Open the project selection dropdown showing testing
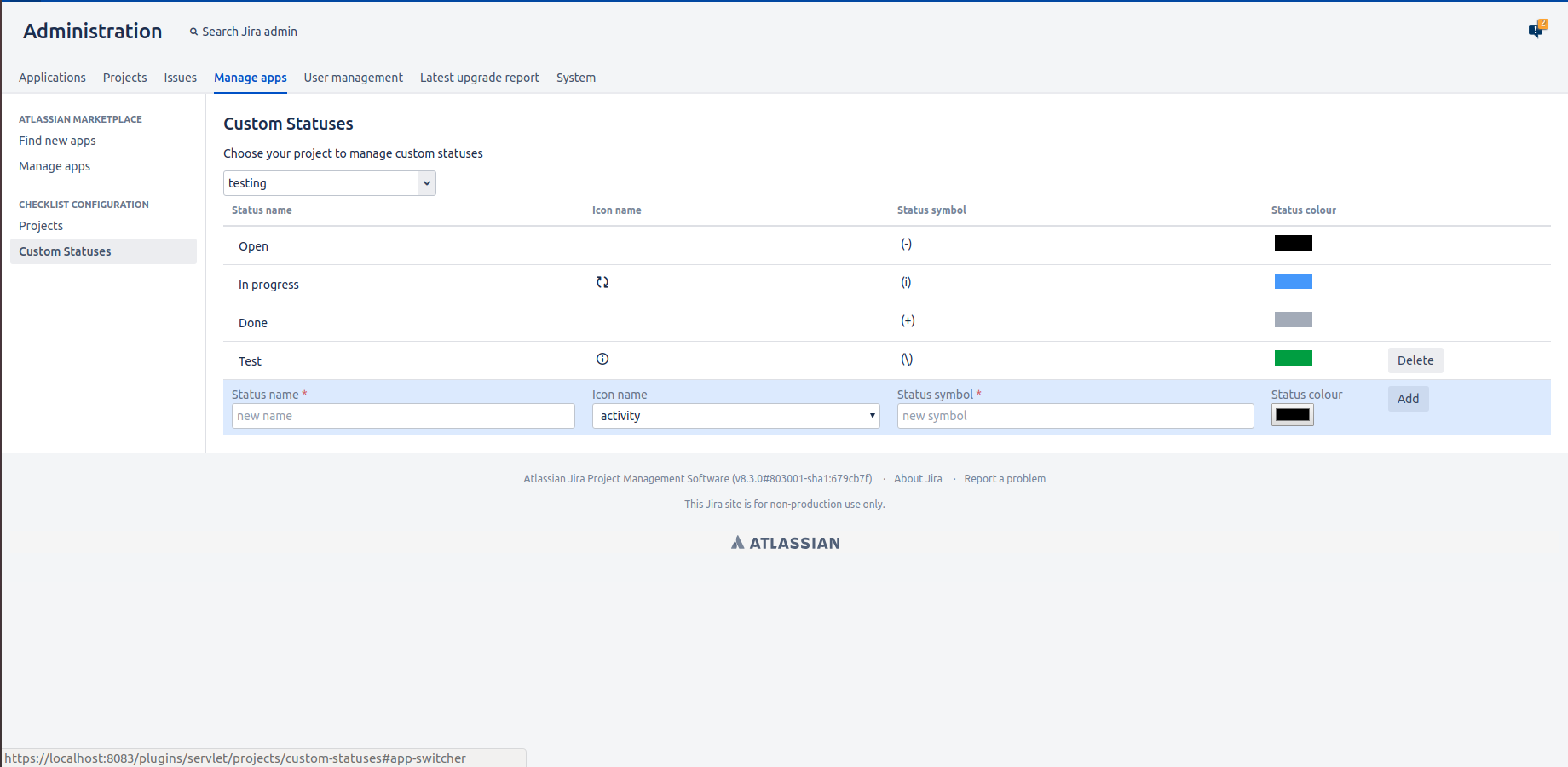This screenshot has height=767, width=1568. click(329, 182)
